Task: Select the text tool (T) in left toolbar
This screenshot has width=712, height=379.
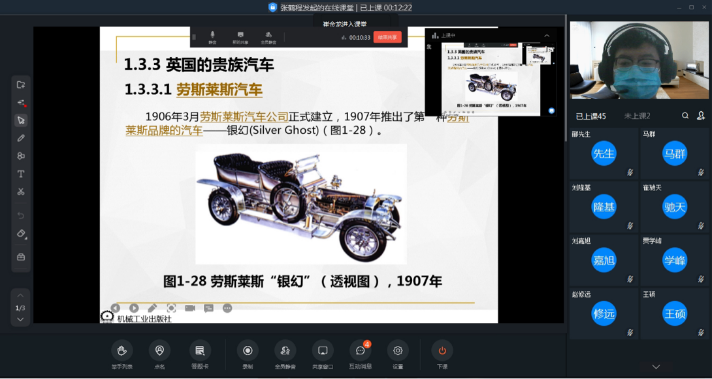Action: (x=21, y=174)
